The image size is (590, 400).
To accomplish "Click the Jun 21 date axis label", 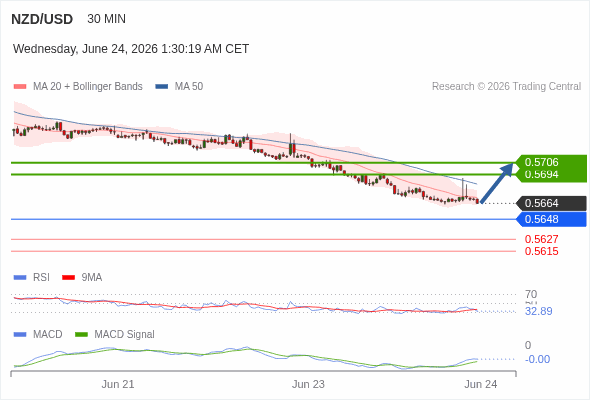I will pyautogui.click(x=118, y=384).
